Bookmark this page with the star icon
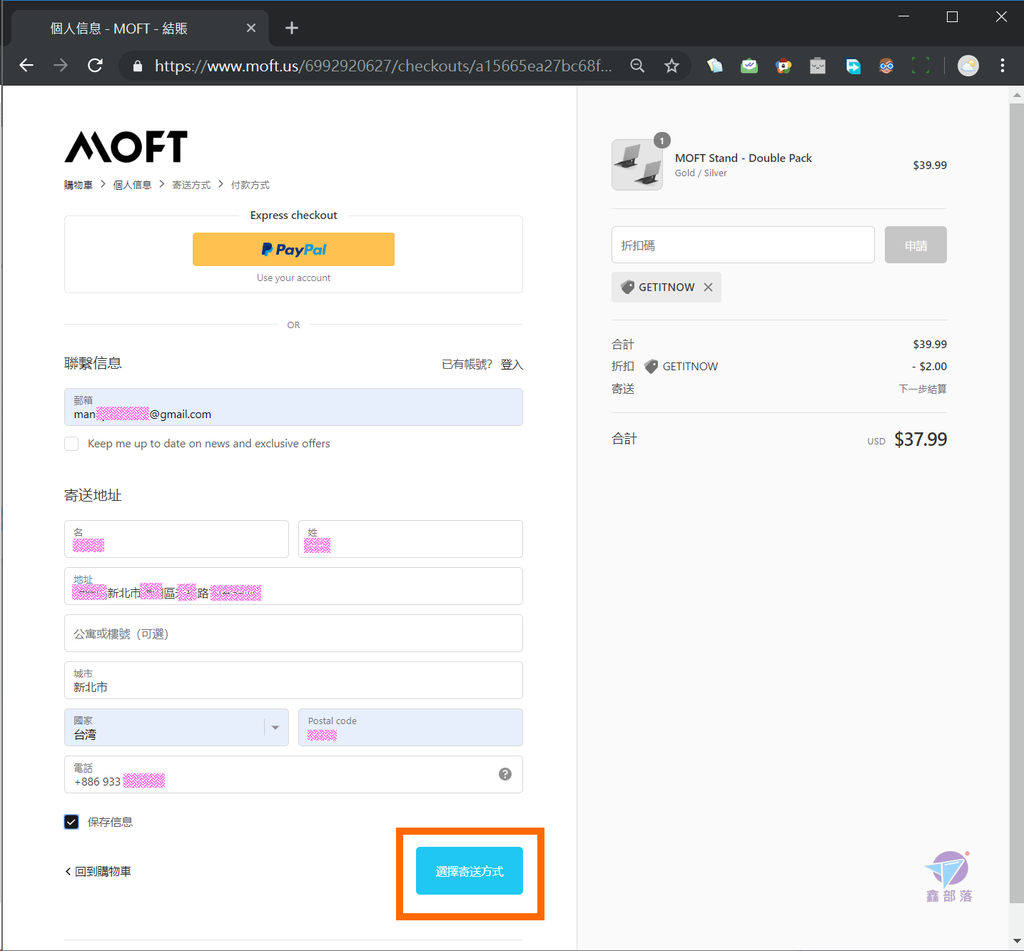 671,65
